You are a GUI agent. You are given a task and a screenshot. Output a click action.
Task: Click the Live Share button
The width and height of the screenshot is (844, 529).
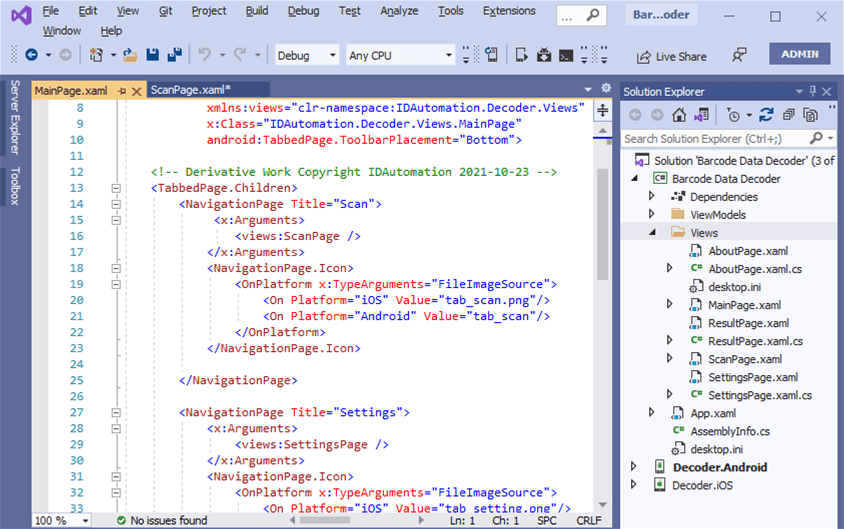click(671, 57)
